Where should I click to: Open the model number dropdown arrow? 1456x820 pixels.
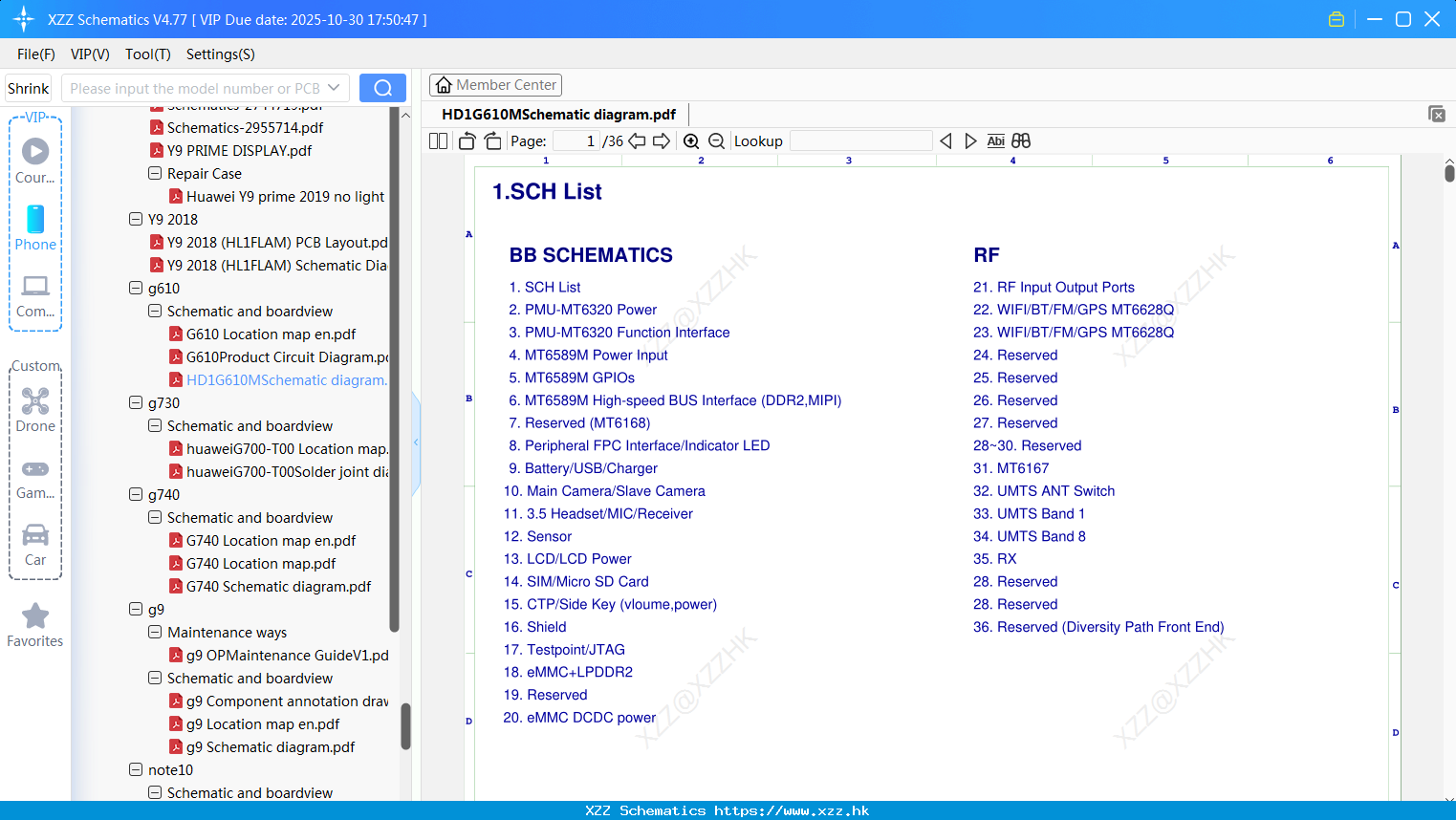click(334, 88)
